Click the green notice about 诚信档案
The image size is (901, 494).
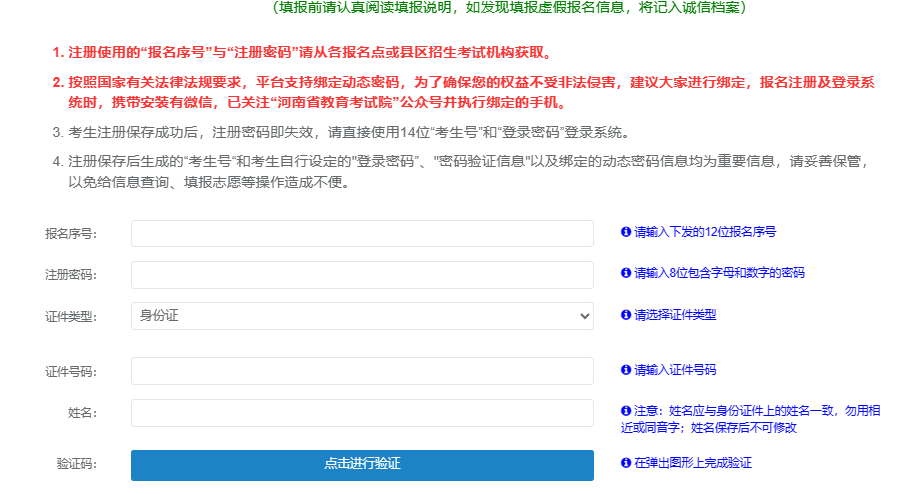(509, 7)
